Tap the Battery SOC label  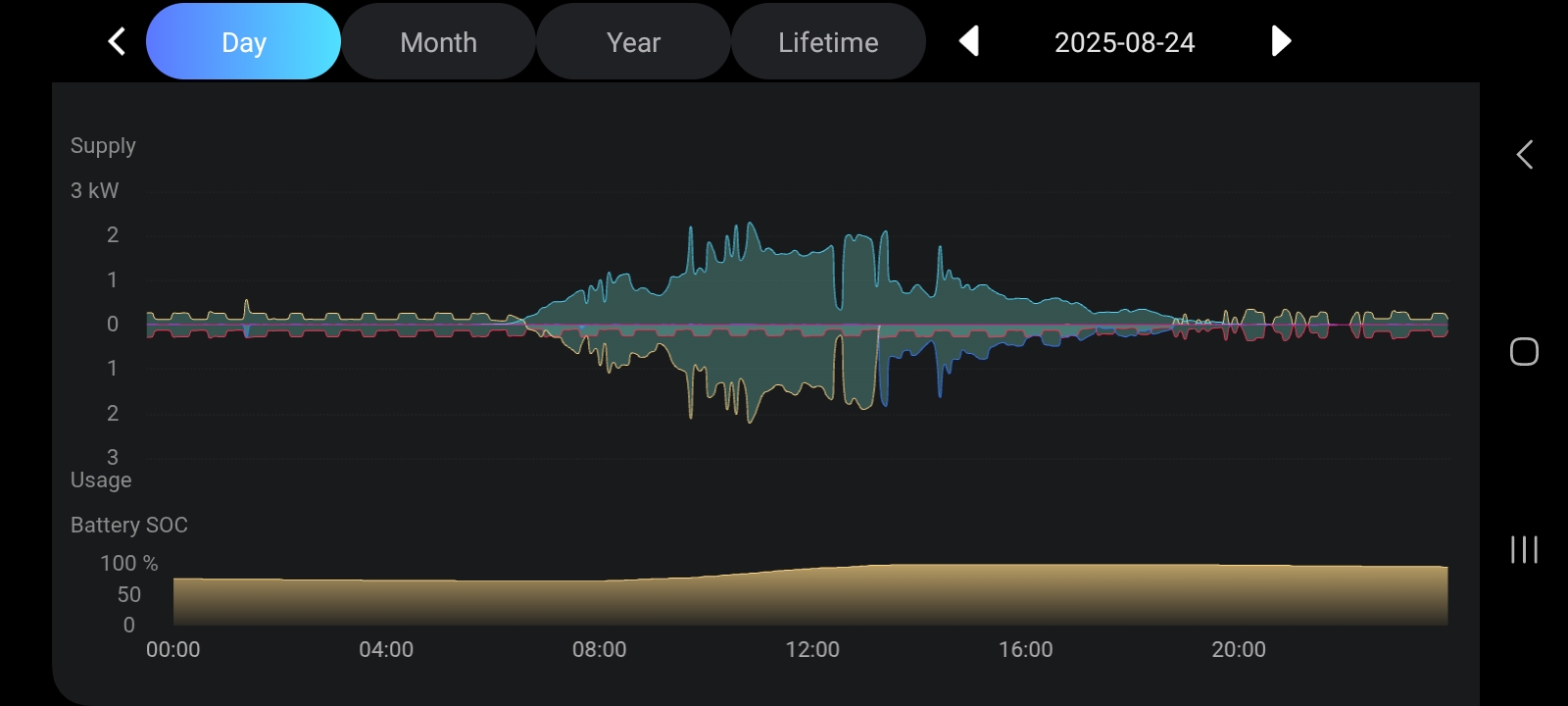[128, 525]
